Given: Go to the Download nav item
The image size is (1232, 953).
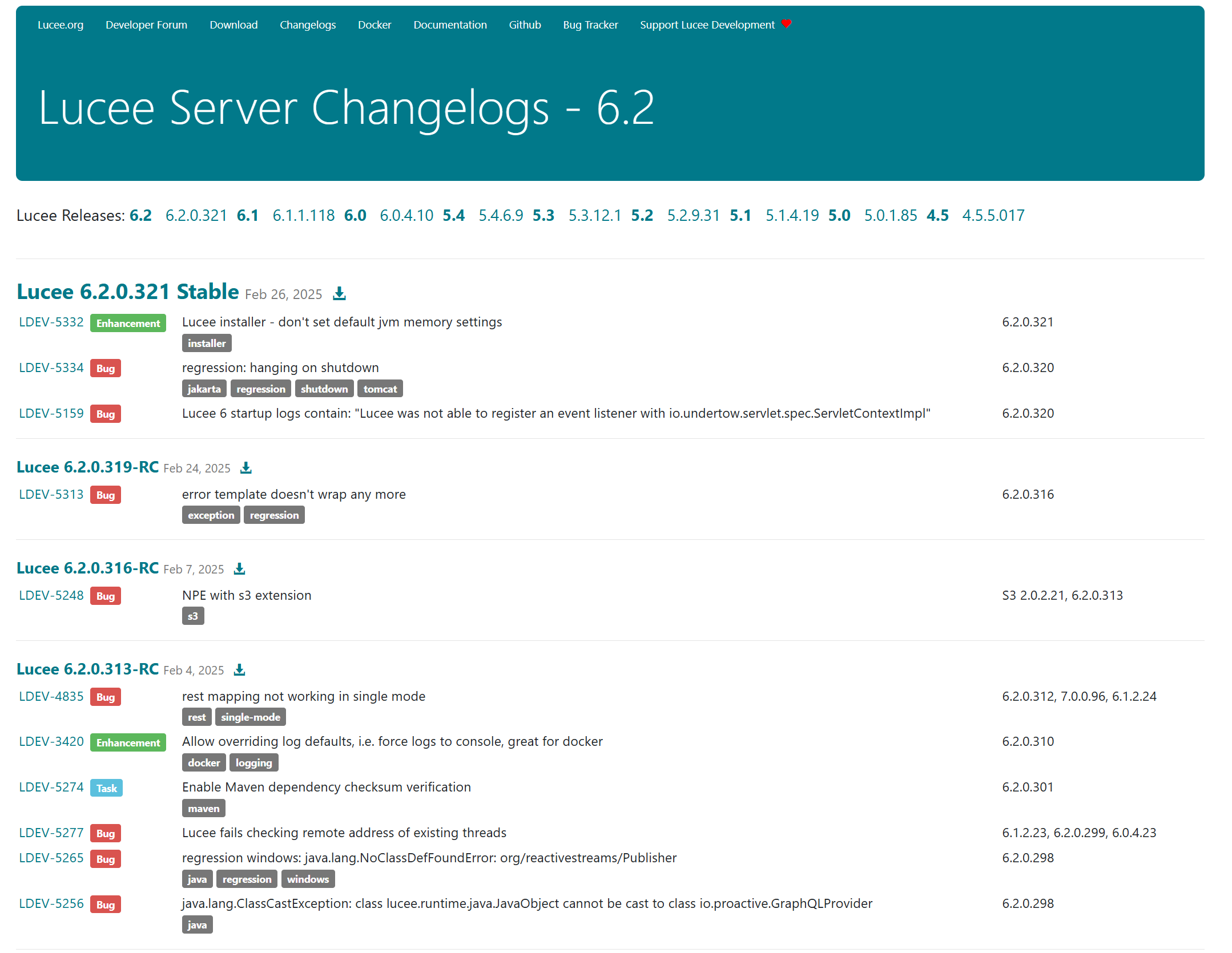Looking at the screenshot, I should point(233,25).
